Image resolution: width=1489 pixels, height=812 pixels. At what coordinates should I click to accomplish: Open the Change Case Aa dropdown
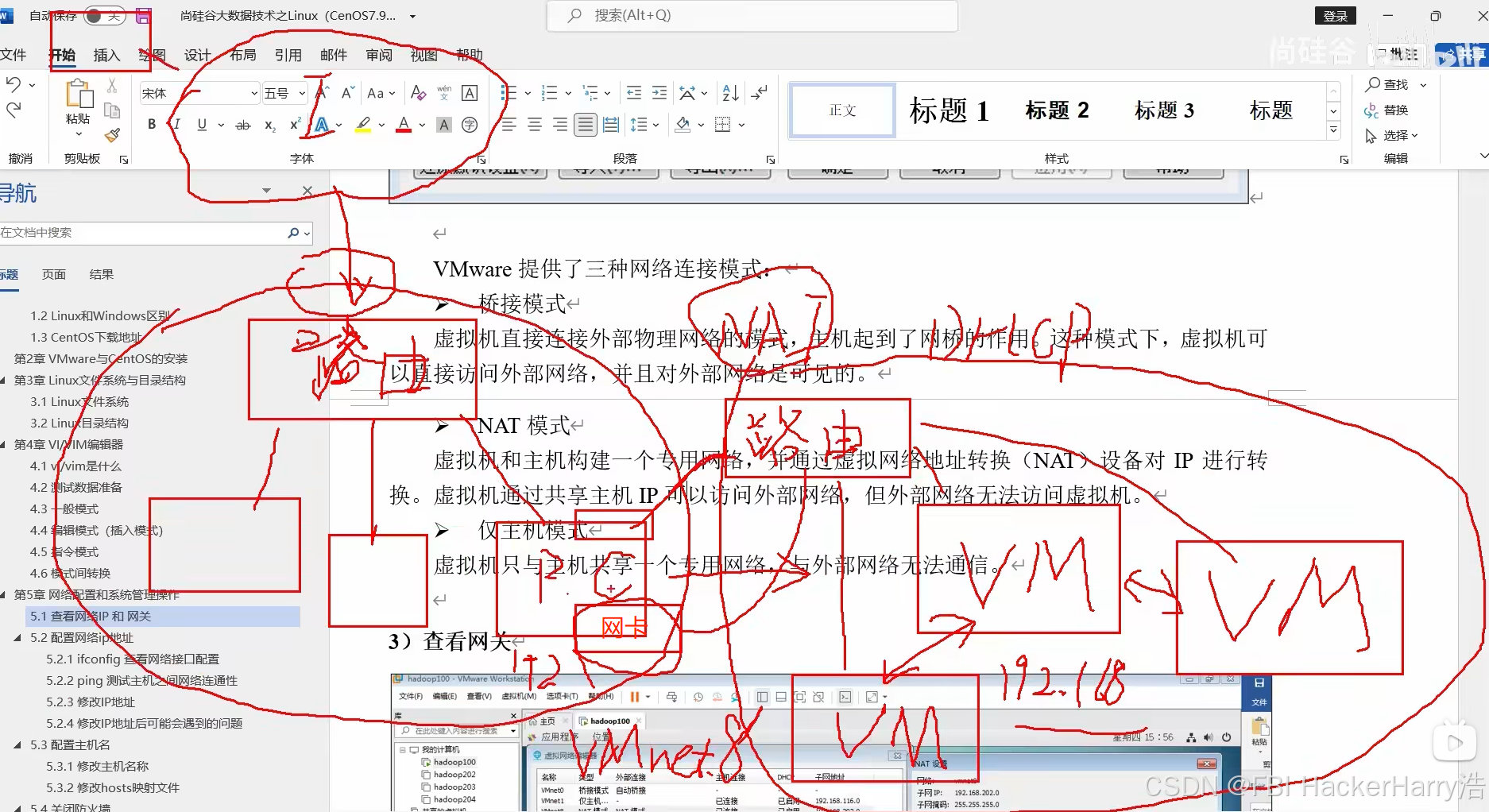[381, 93]
